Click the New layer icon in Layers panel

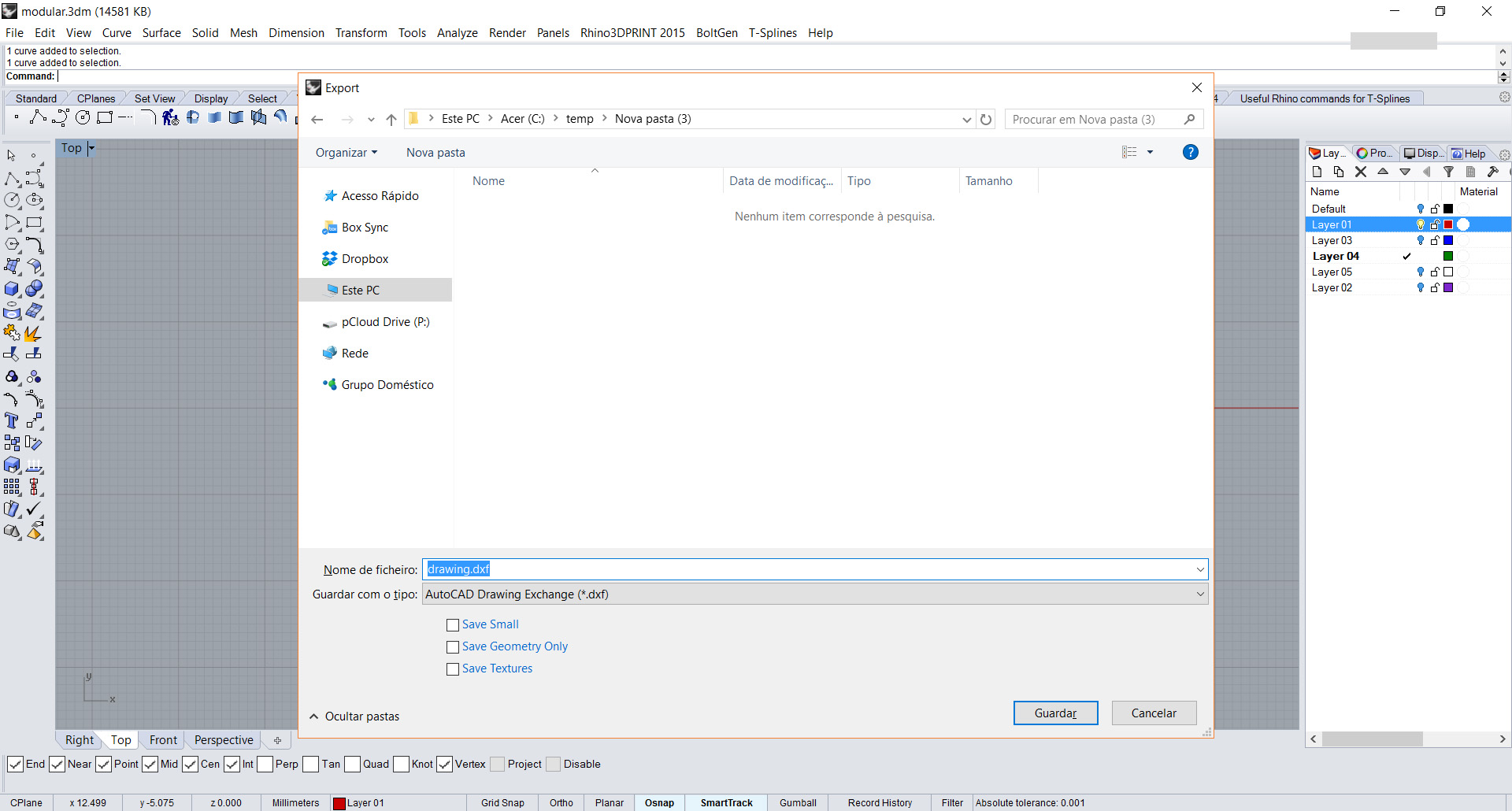click(1317, 172)
